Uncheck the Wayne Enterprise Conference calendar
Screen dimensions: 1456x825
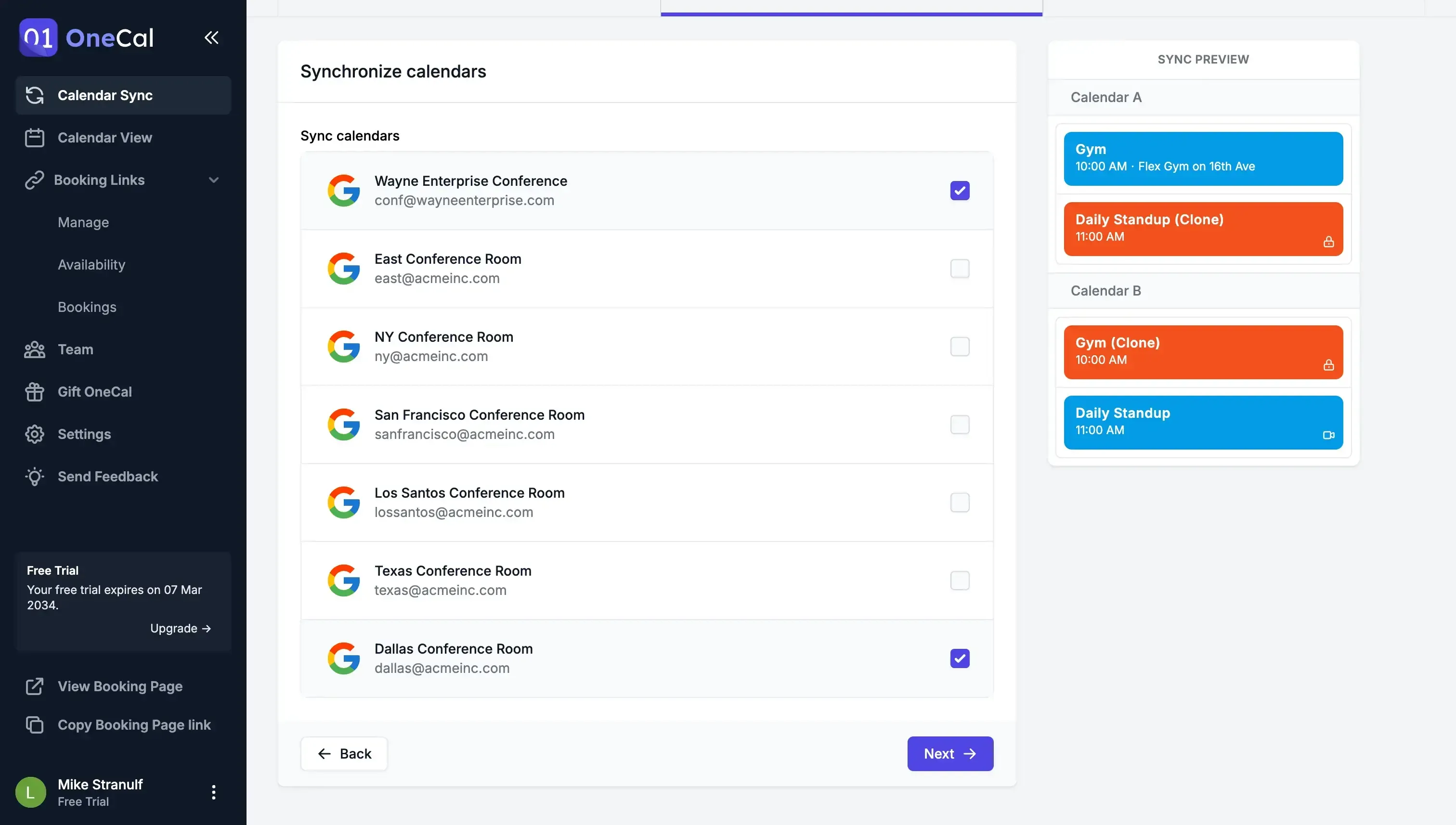click(x=959, y=191)
